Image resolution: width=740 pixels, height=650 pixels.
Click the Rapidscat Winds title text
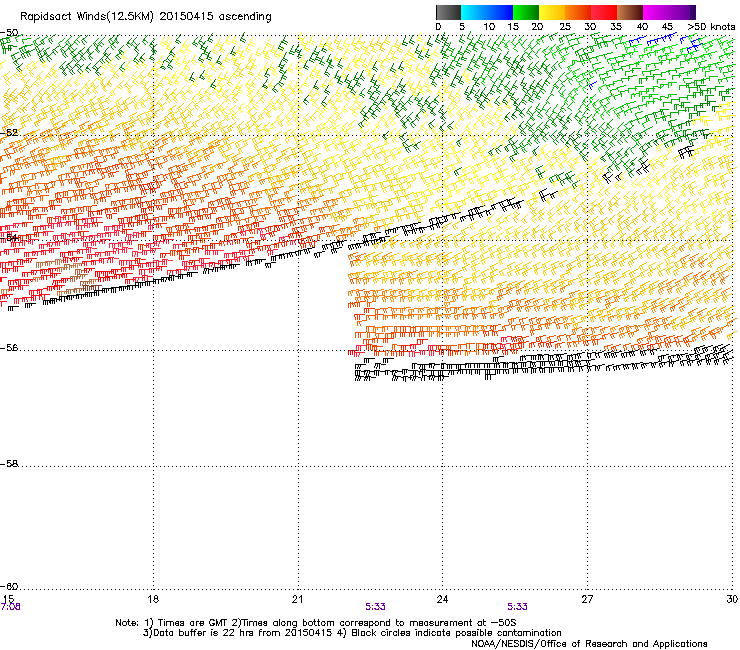coord(146,17)
